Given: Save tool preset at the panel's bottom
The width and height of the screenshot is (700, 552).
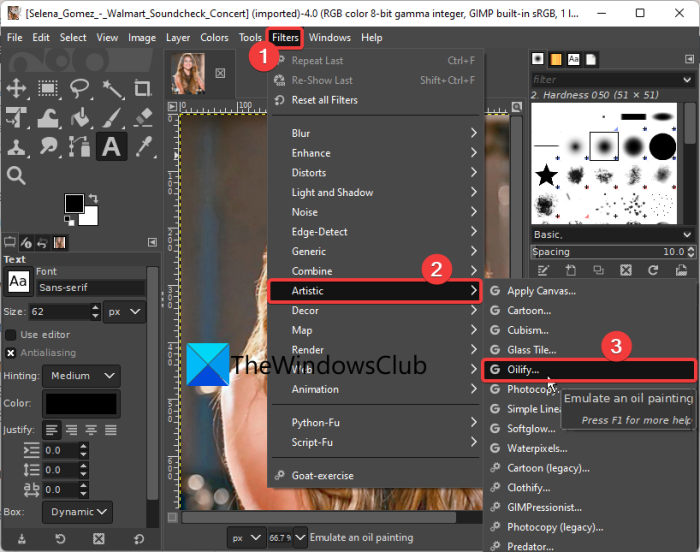Looking at the screenshot, I should click(21, 539).
